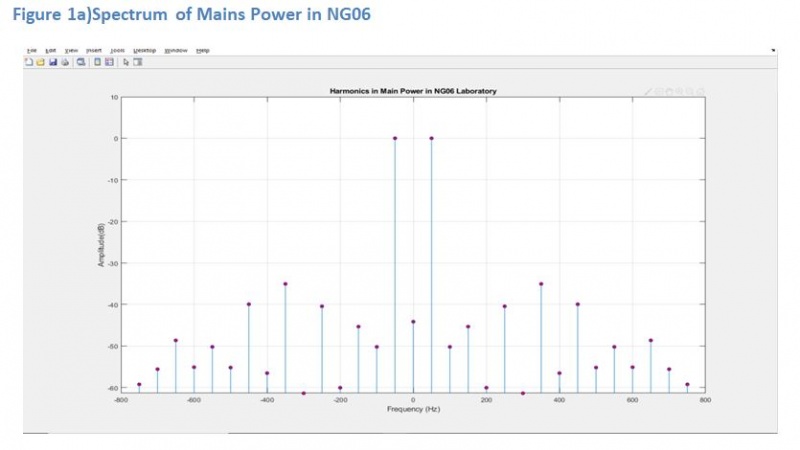The height and width of the screenshot is (450, 800).
Task: Select the Zoom In icon above the axes
Action: 679,92
